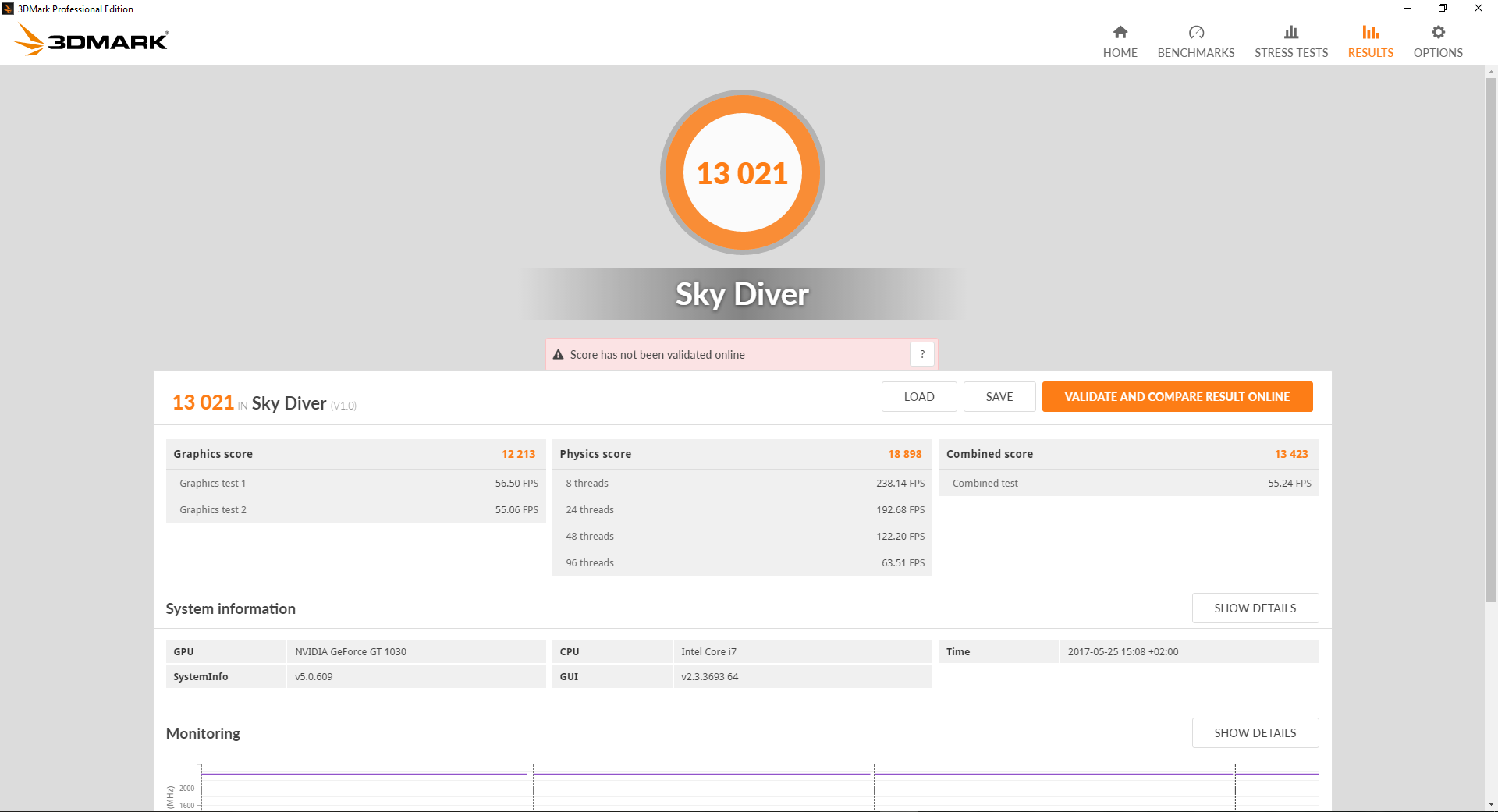Click the 55.24 FPS combined value

coord(1290,484)
